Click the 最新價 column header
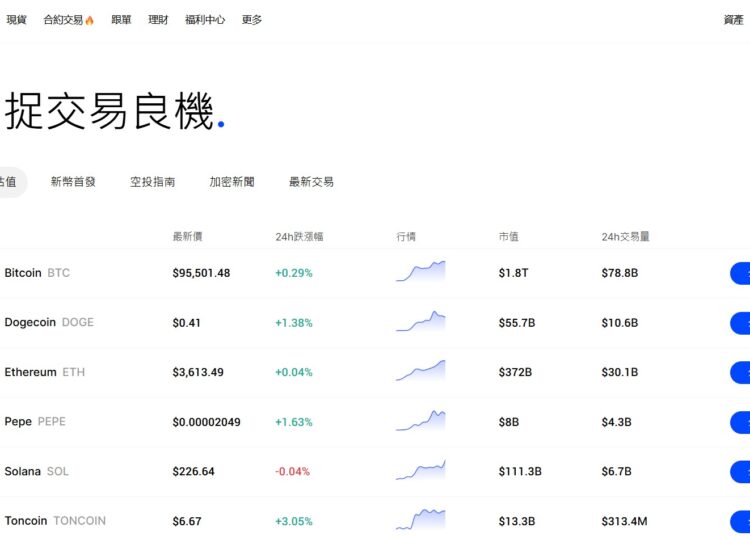 188,236
